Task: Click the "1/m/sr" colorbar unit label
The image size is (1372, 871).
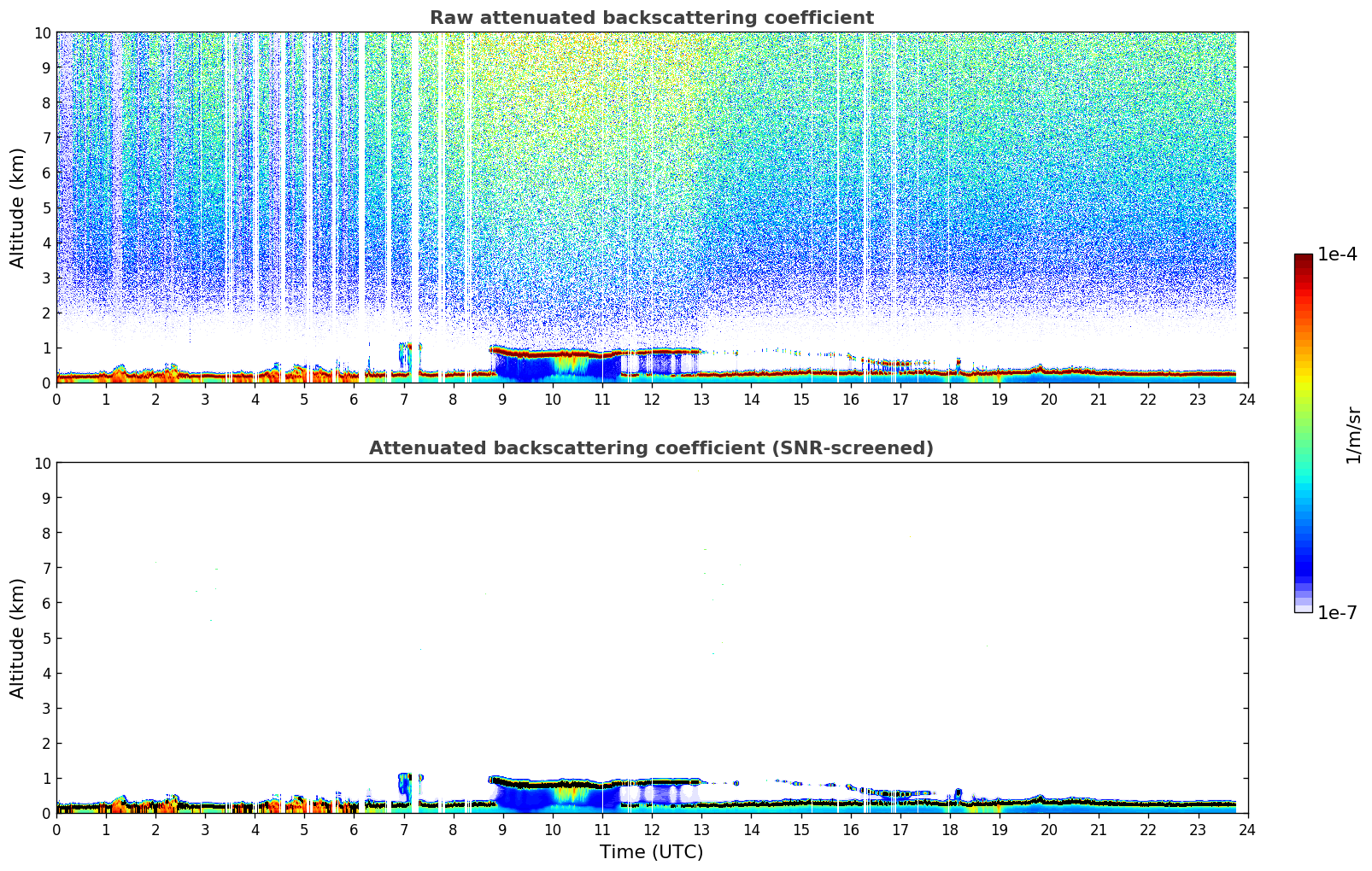Action: [1353, 434]
